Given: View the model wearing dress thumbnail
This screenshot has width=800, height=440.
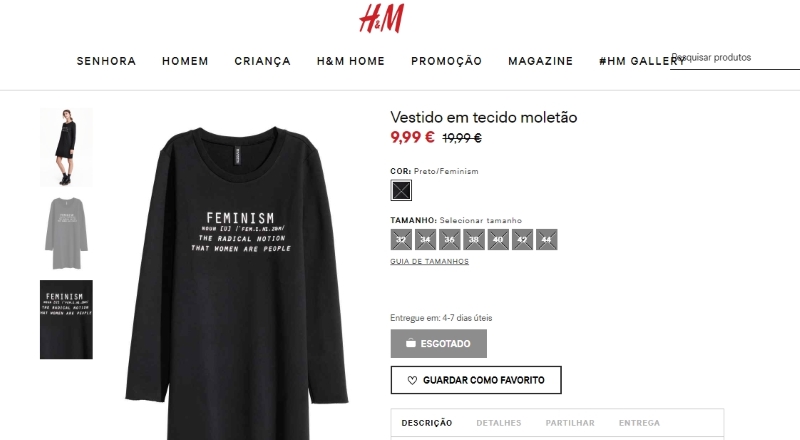Looking at the screenshot, I should [x=66, y=147].
